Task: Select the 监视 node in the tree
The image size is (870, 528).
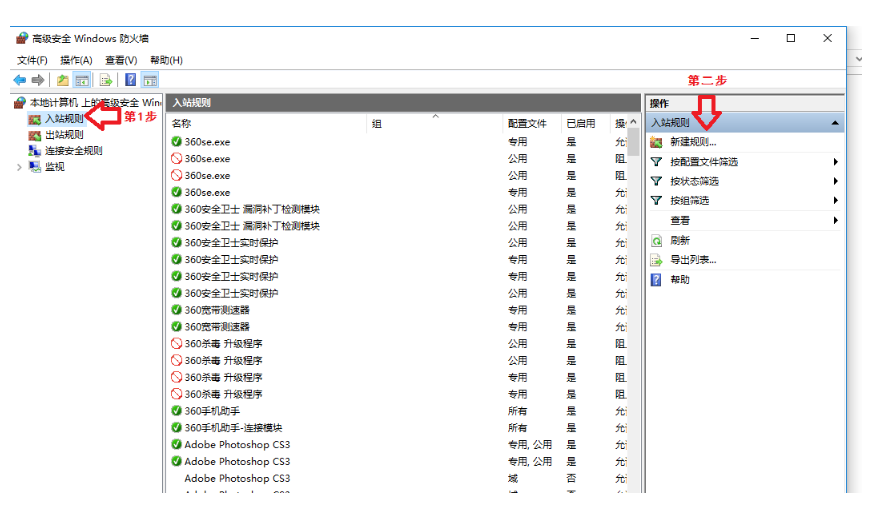Action: 54,167
